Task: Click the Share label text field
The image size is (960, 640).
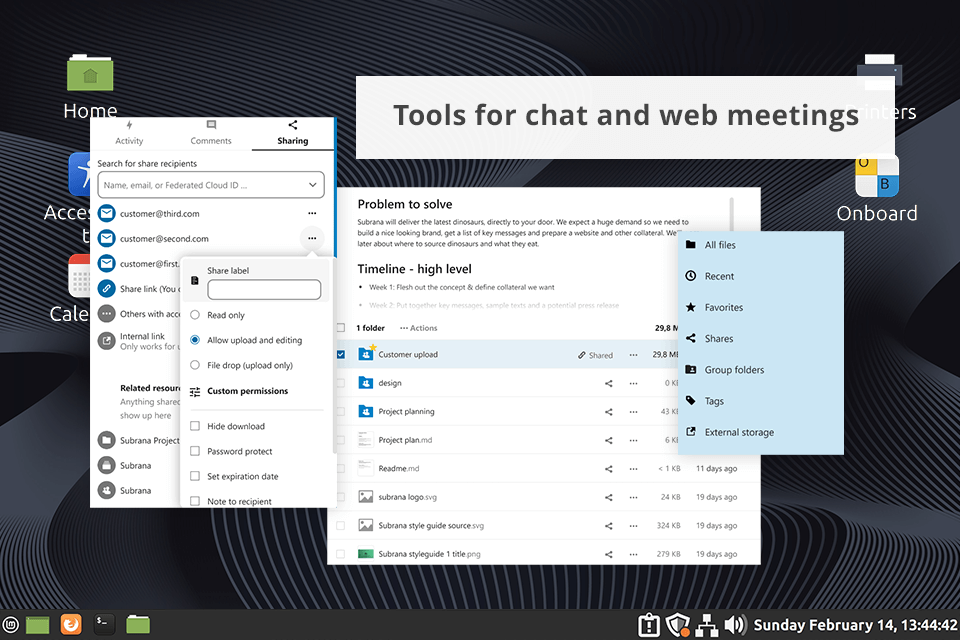Action: pos(264,290)
